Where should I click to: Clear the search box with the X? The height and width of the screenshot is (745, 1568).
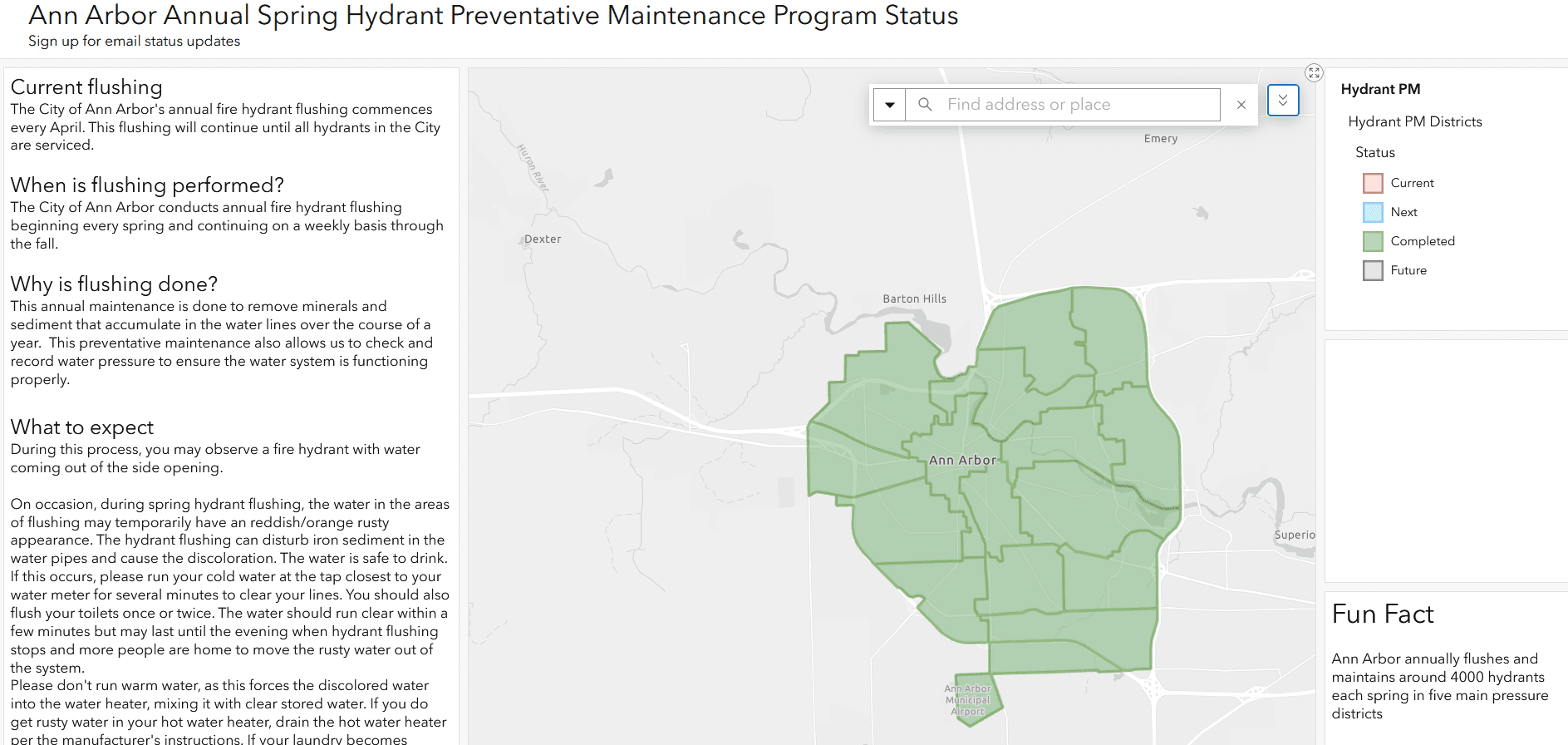click(1241, 105)
